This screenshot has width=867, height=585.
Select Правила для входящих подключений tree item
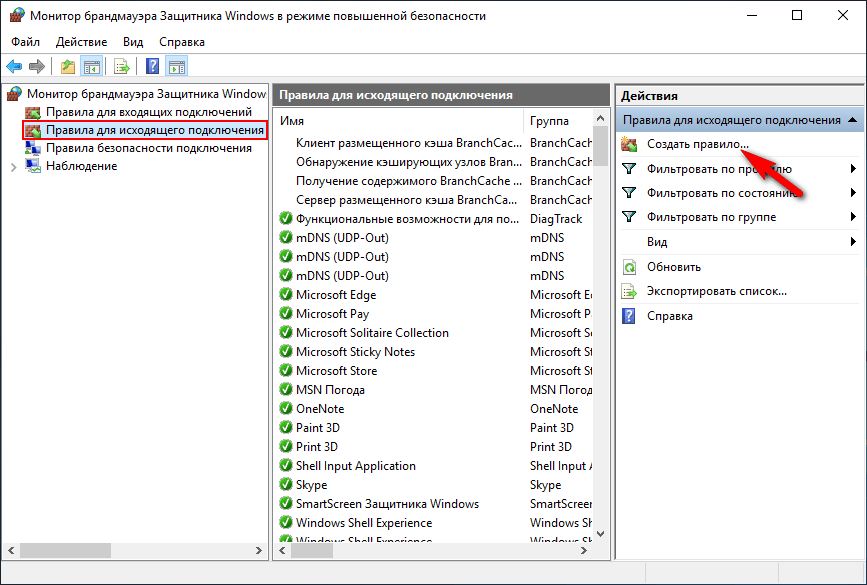tap(149, 112)
